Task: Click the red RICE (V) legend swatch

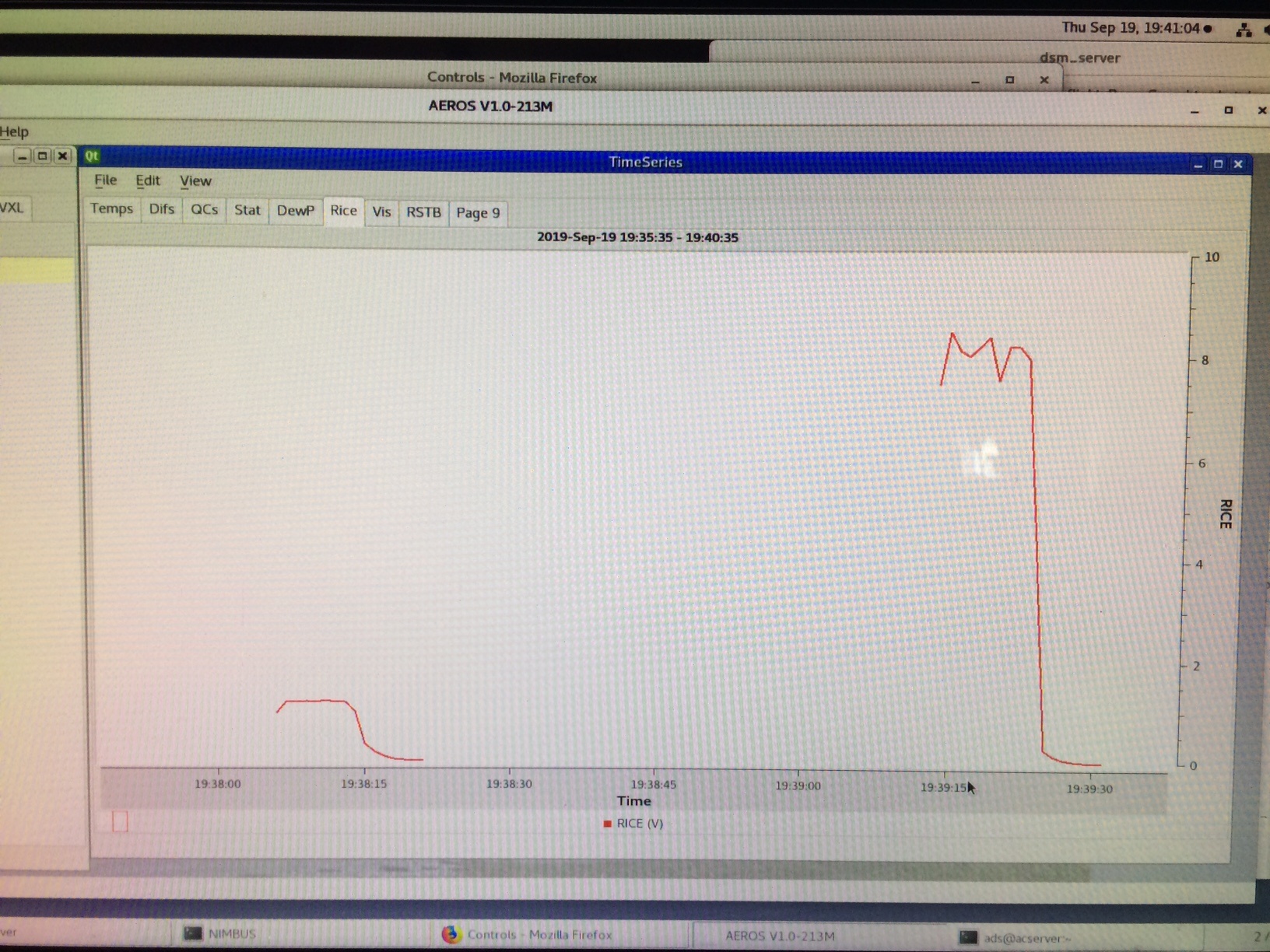Action: 607,824
